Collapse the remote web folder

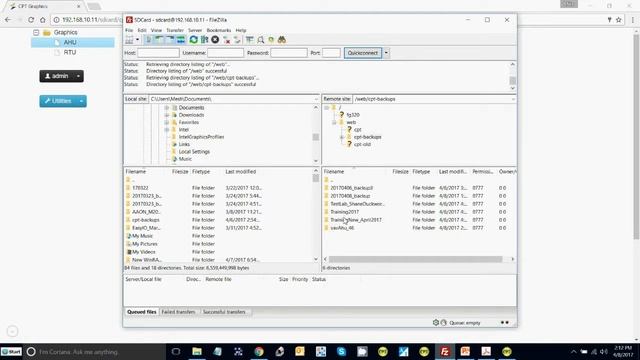coord(334,122)
